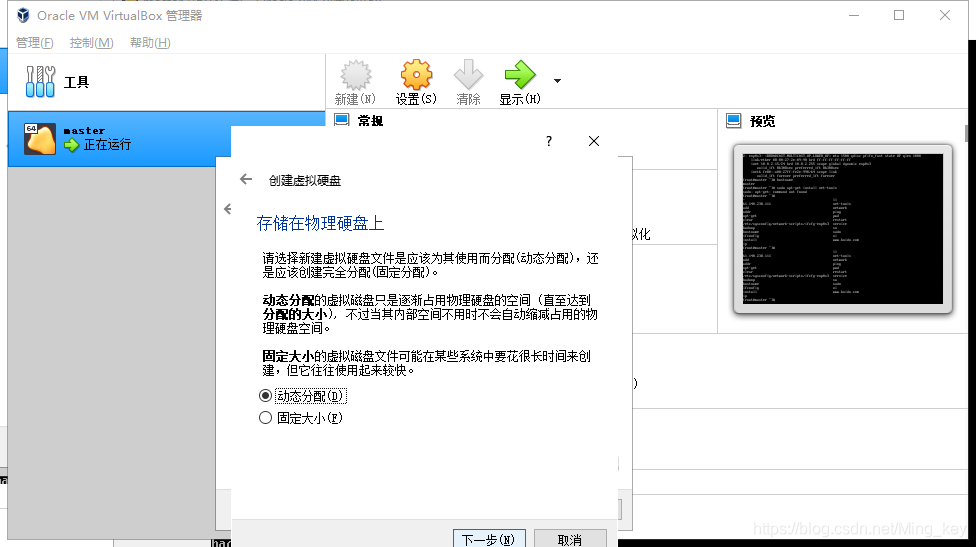
Task: Click the '存储在物理硬盘上' heading
Action: (x=320, y=223)
